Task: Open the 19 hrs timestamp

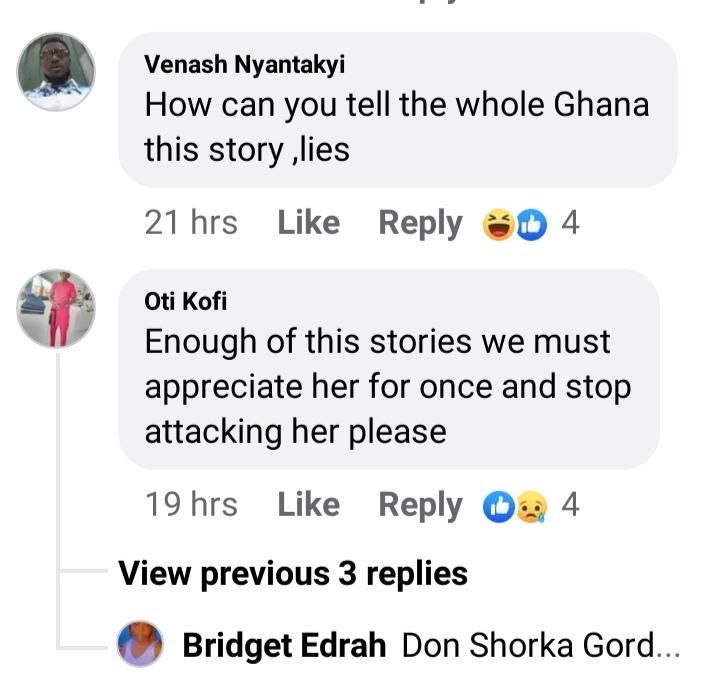Action: [x=191, y=506]
